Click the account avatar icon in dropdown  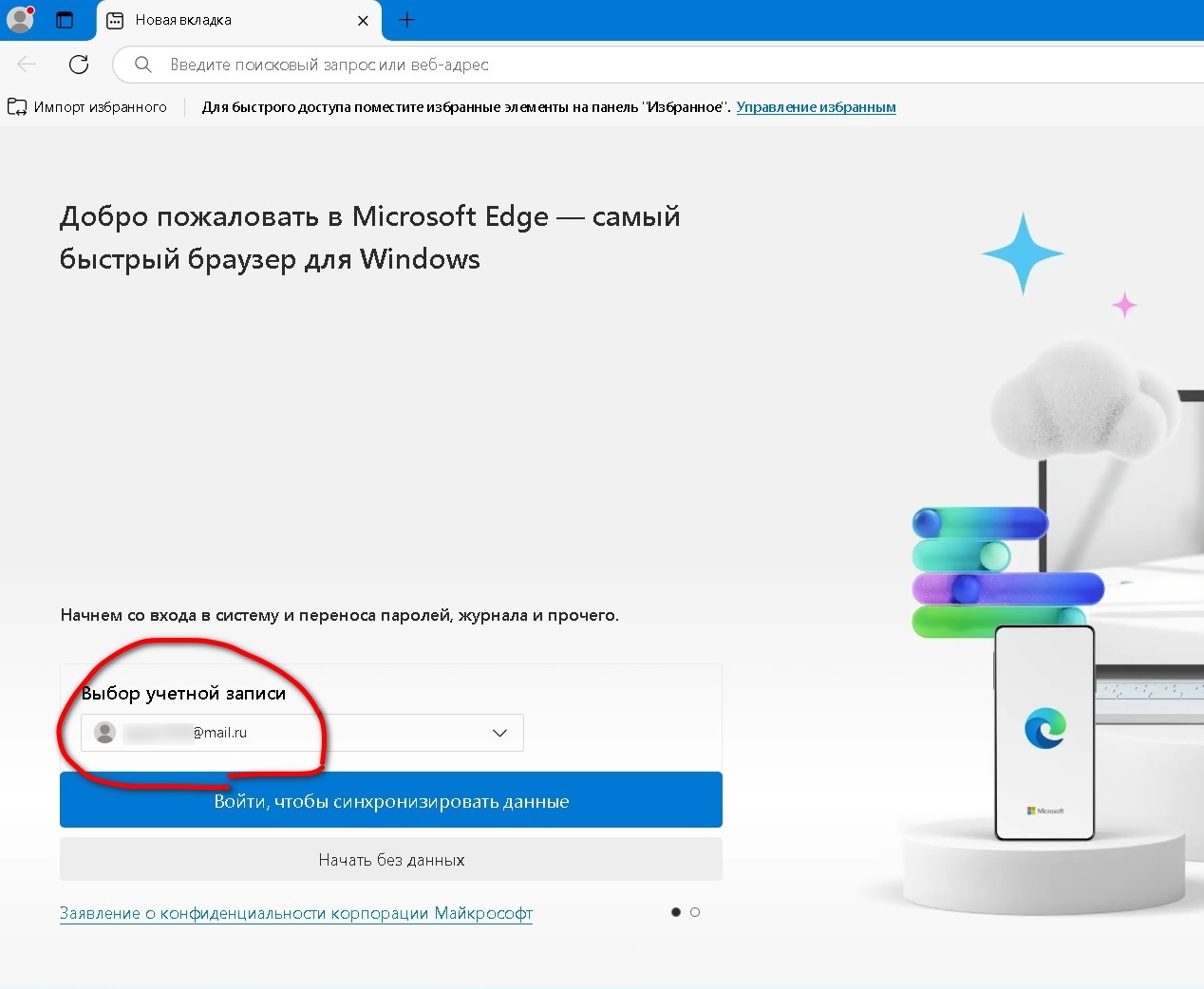pos(105,733)
